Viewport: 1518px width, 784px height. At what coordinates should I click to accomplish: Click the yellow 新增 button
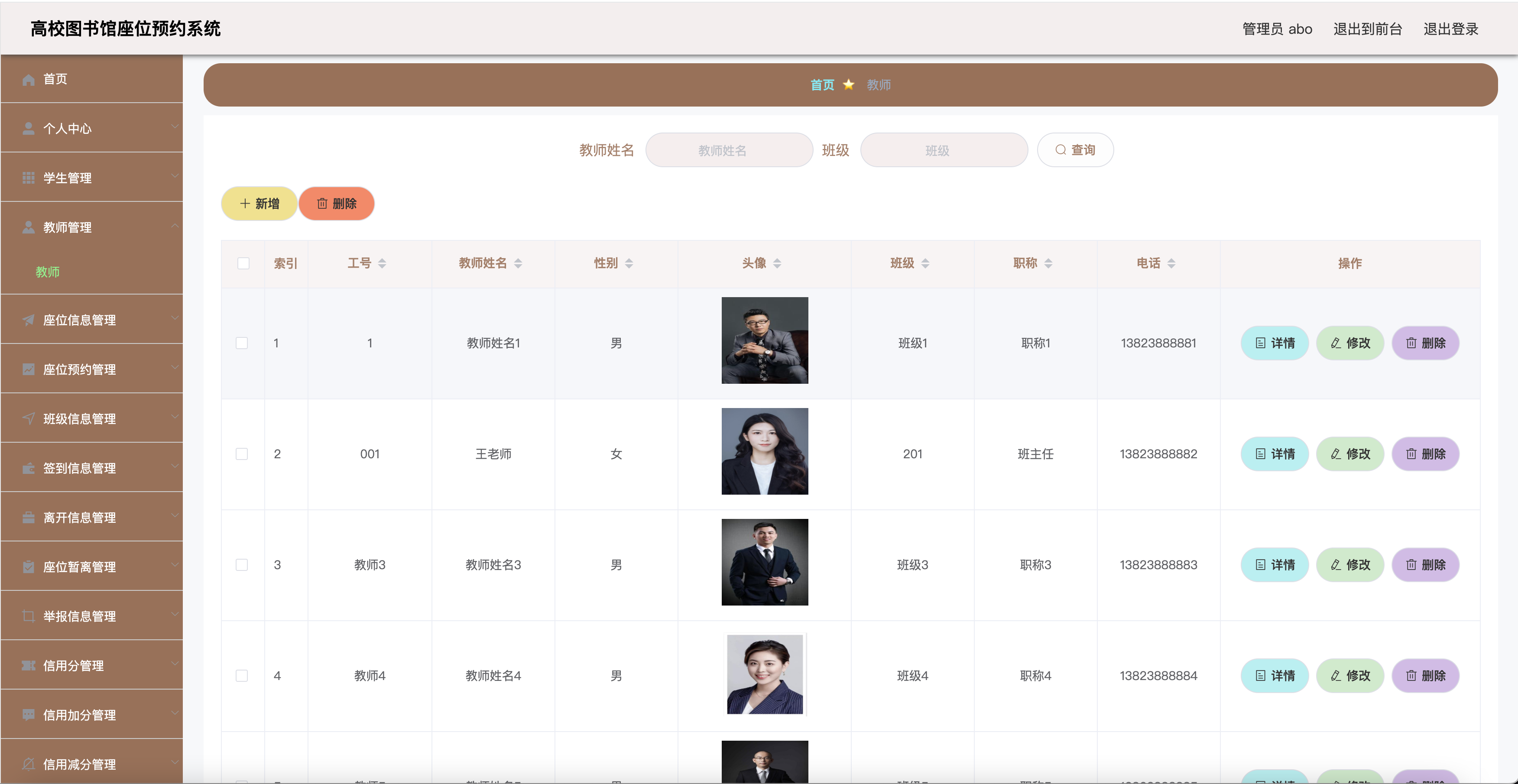(259, 203)
